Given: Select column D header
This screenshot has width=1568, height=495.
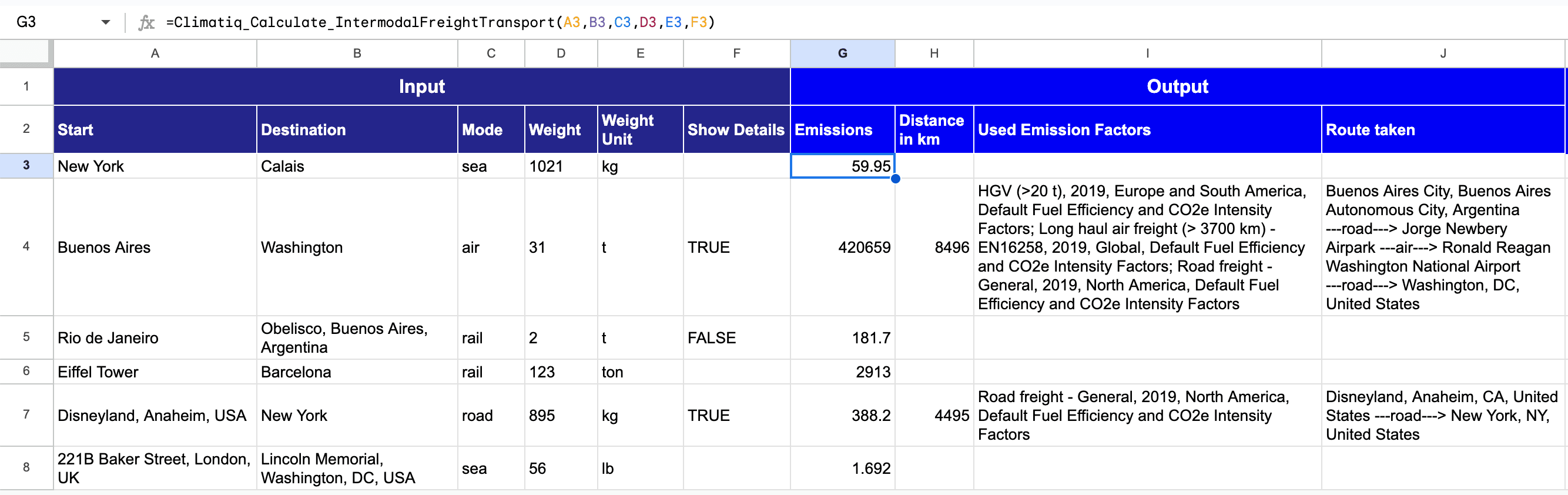Looking at the screenshot, I should point(561,53).
